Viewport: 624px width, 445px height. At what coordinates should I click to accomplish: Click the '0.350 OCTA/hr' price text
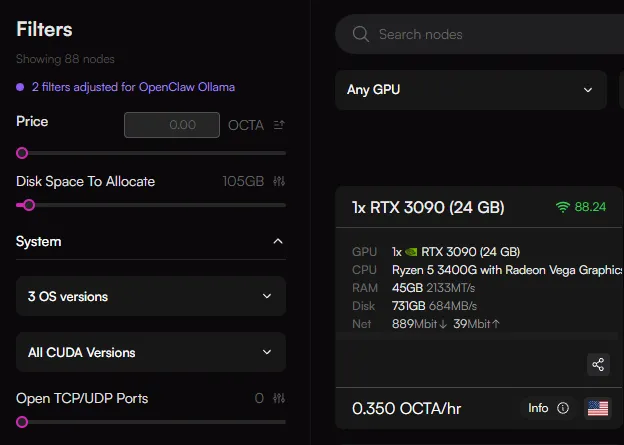click(406, 408)
